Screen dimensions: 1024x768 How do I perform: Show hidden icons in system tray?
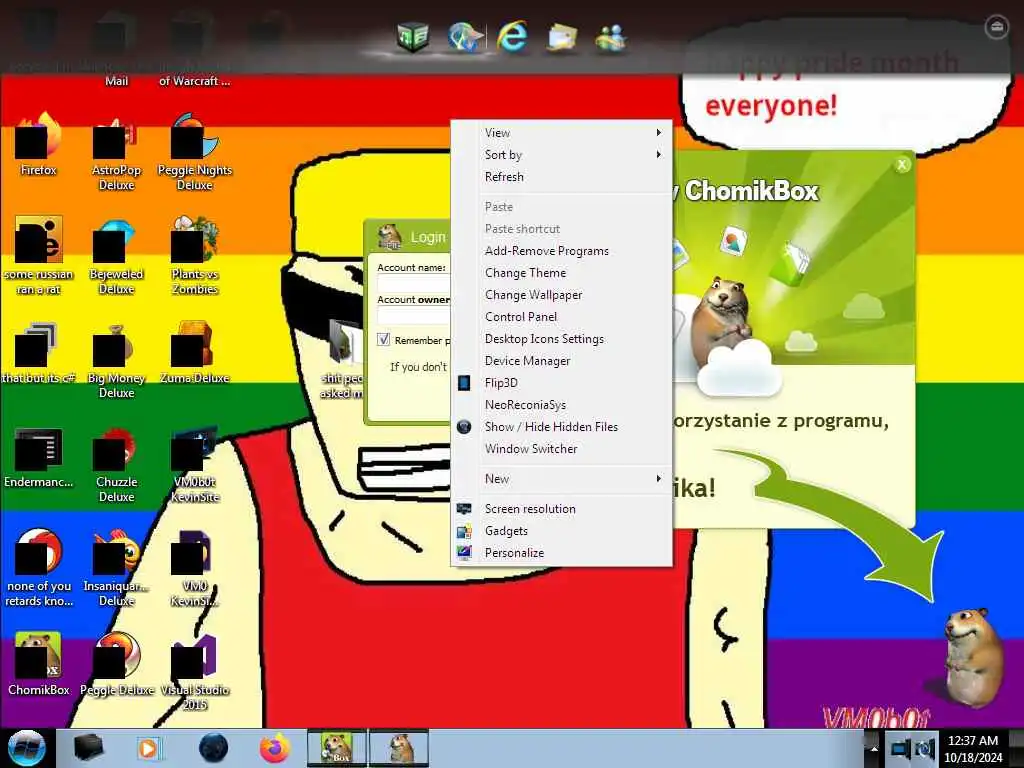click(x=874, y=750)
